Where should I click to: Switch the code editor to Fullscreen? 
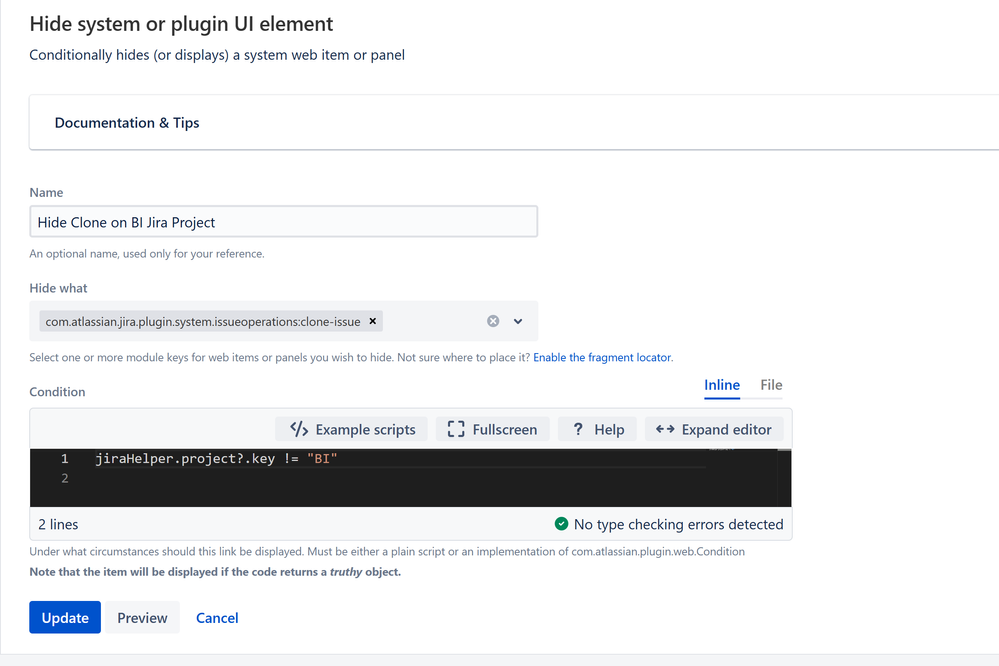(492, 429)
